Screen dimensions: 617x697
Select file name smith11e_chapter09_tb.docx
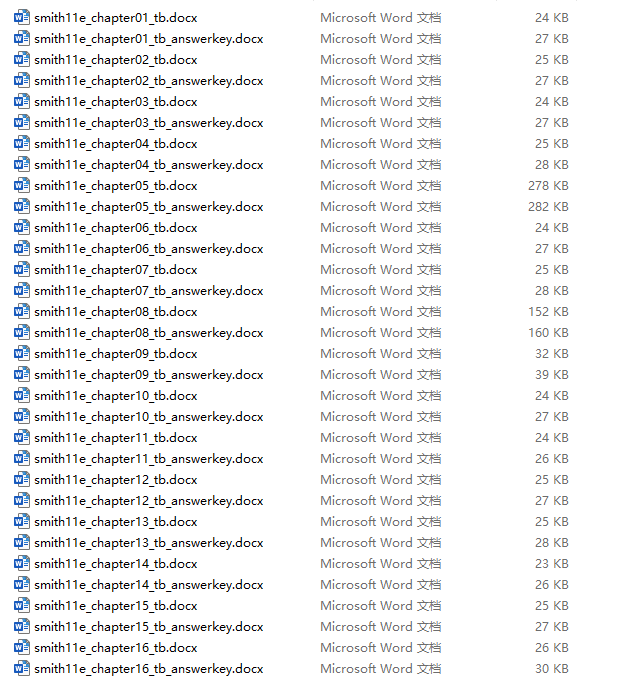click(x=116, y=354)
